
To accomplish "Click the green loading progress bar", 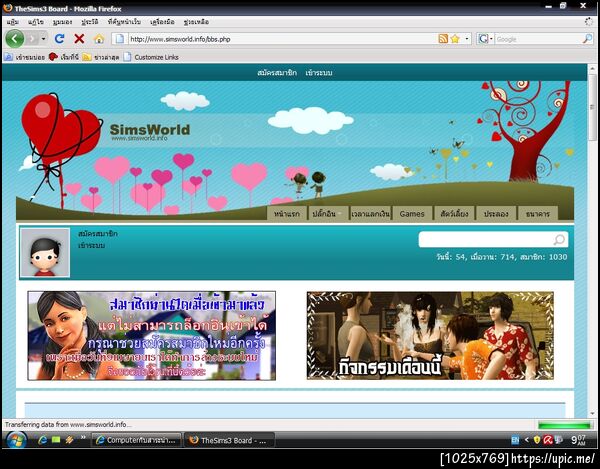I will point(564,425).
